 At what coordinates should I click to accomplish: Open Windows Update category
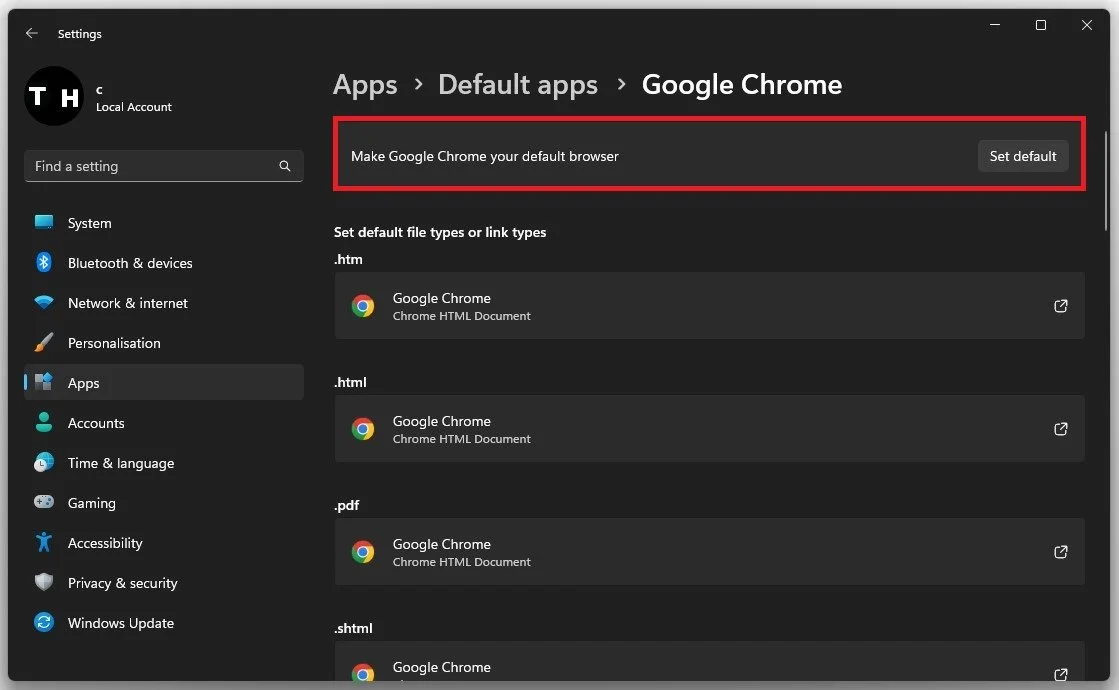[163, 623]
